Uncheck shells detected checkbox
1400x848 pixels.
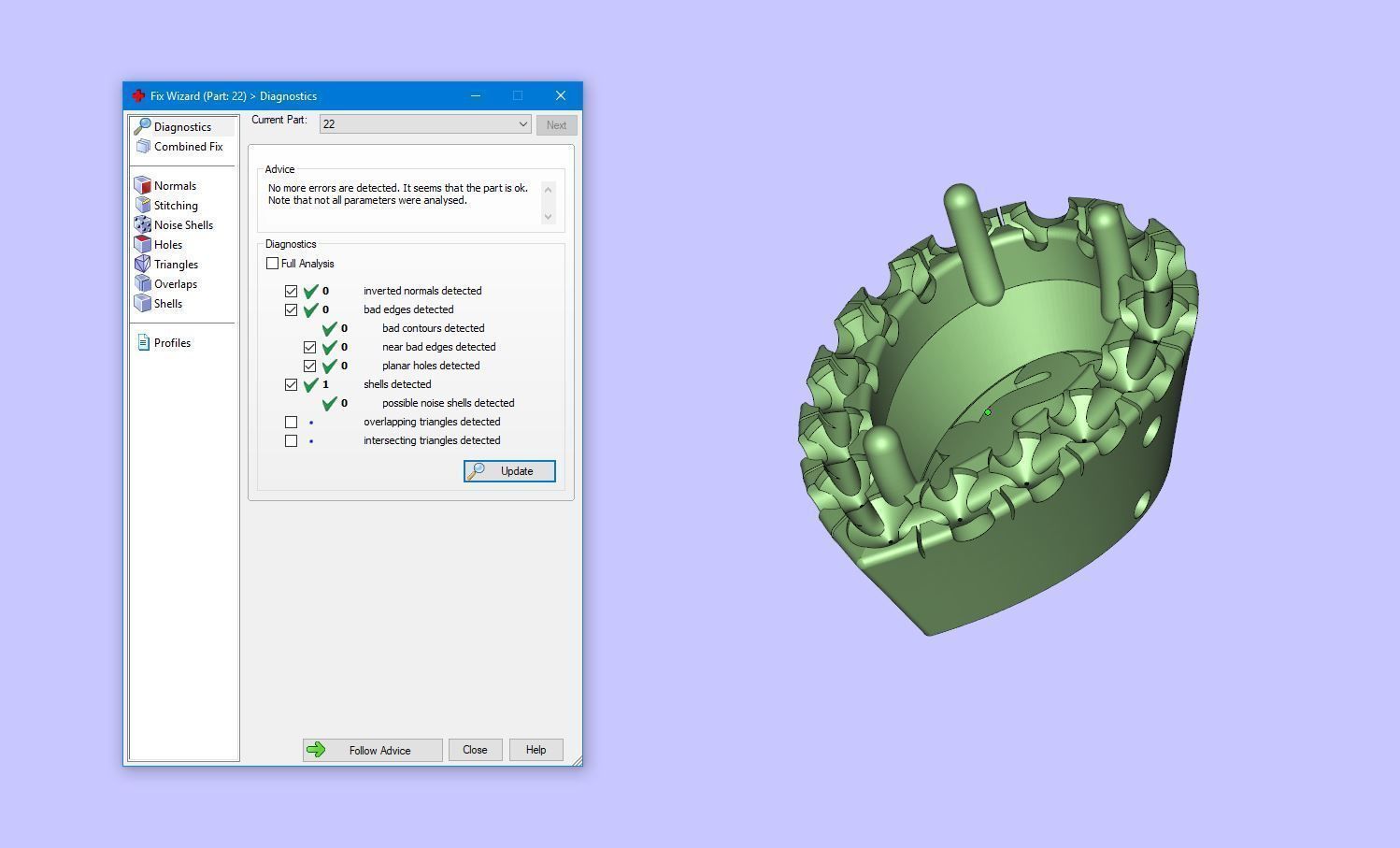pos(291,384)
